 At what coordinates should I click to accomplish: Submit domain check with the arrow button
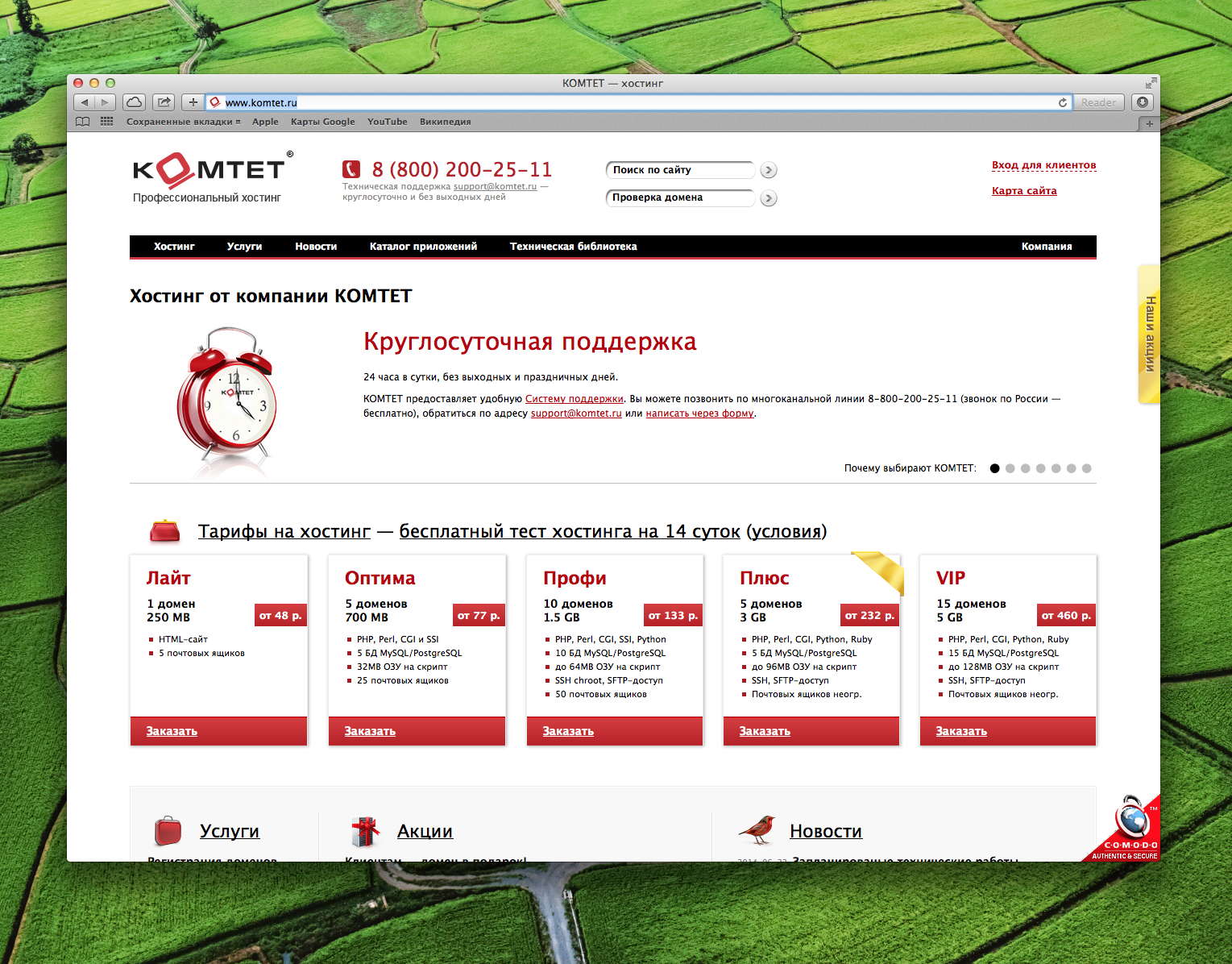tap(769, 198)
